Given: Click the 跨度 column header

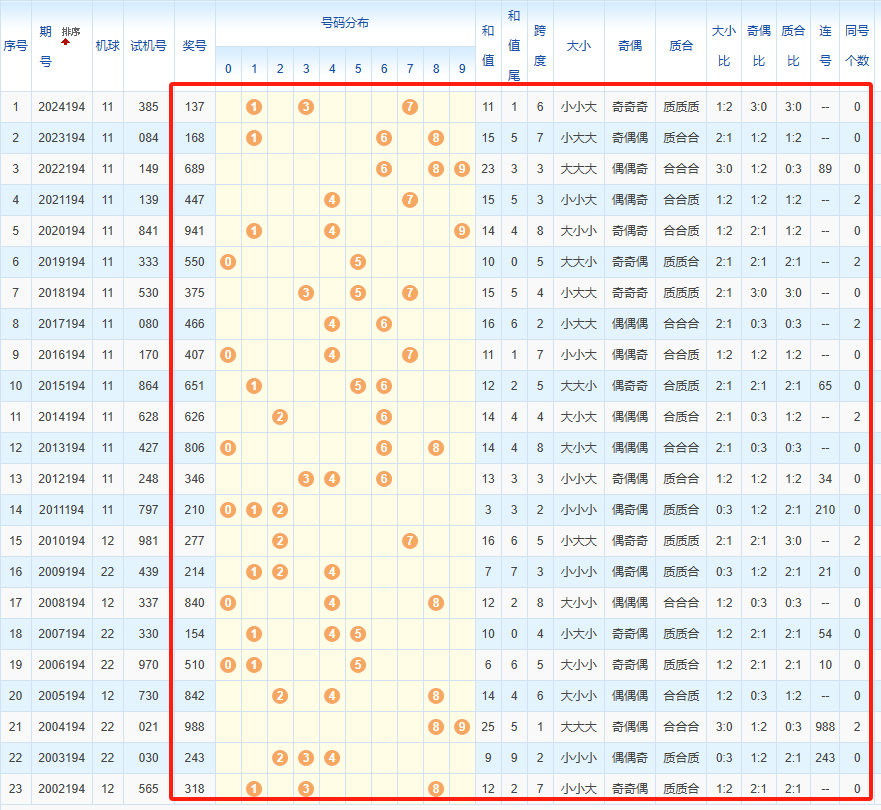Looking at the screenshot, I should 540,45.
